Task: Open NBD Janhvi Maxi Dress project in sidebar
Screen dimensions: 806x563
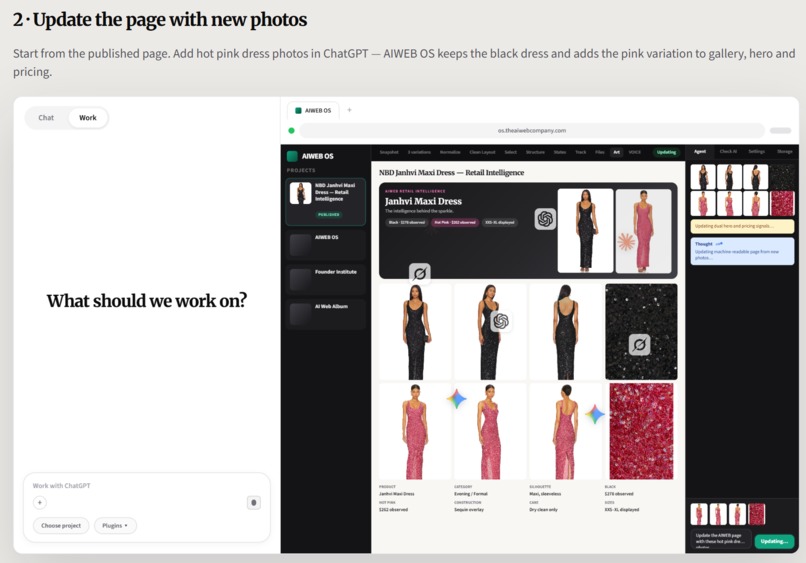Action: [325, 202]
